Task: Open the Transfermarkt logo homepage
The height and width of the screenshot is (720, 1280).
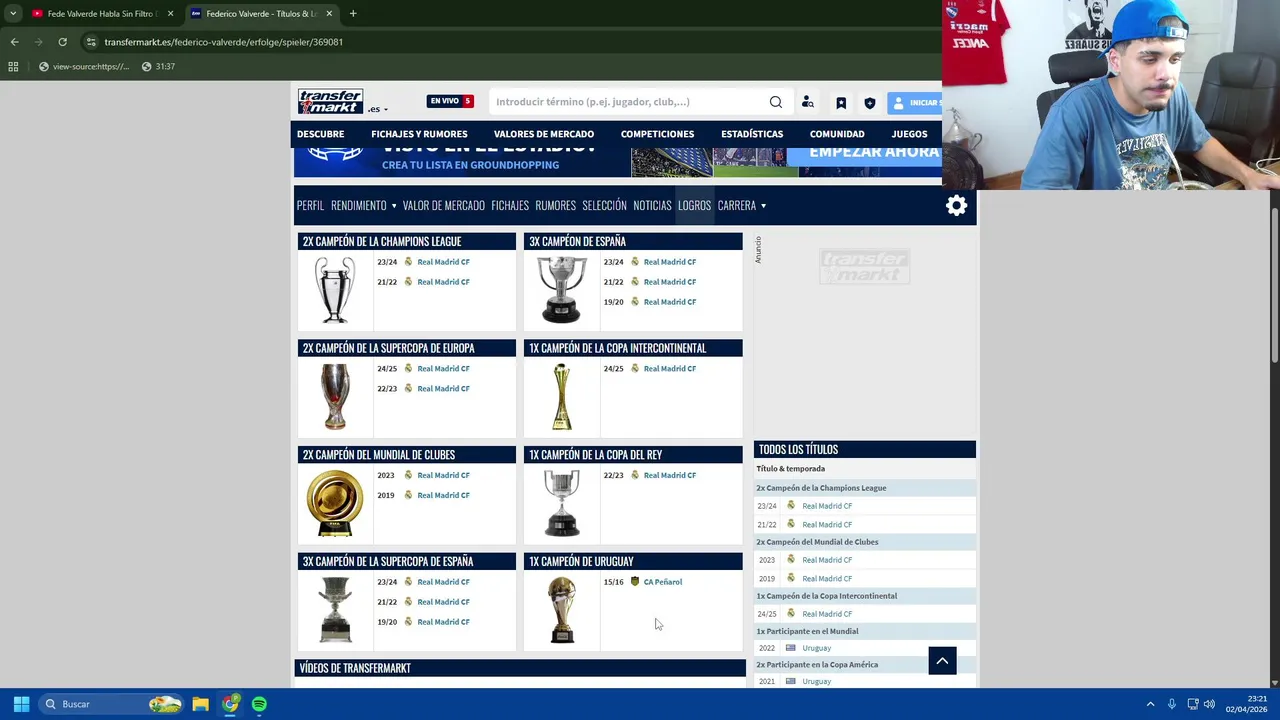Action: pyautogui.click(x=330, y=101)
